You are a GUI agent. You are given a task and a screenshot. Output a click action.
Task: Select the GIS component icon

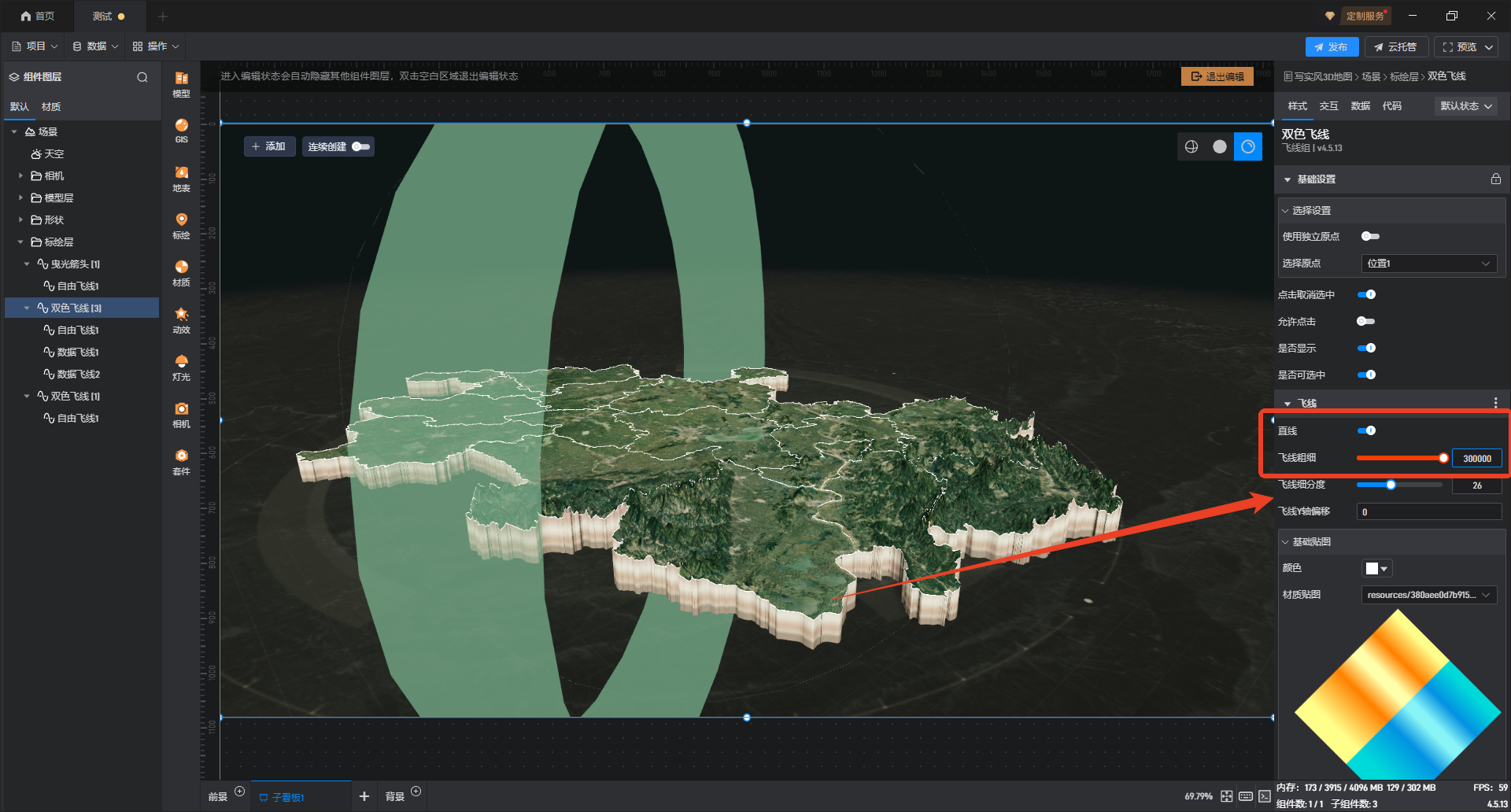[x=181, y=130]
